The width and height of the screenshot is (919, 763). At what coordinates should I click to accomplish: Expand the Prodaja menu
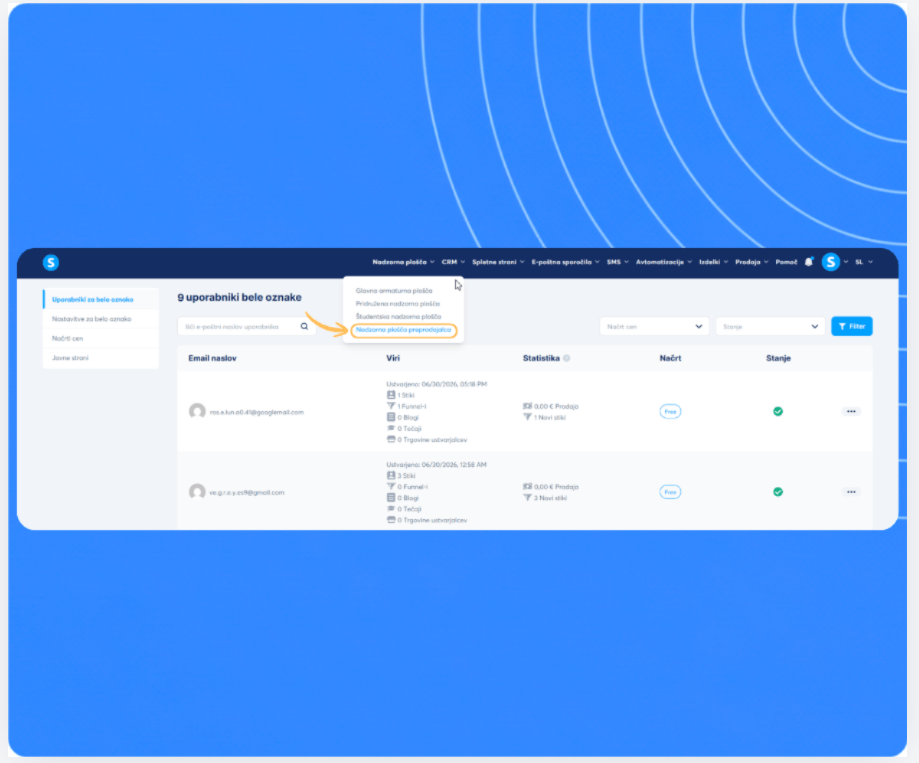(751, 262)
